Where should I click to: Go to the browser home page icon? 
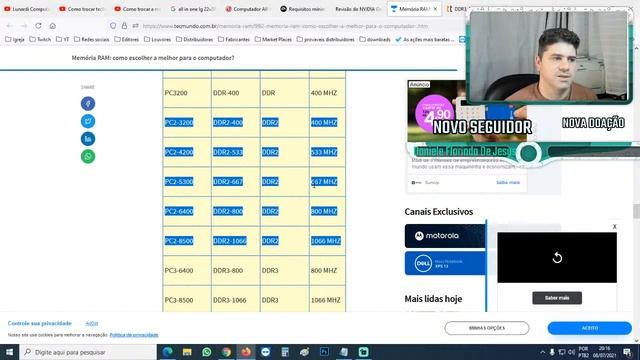(x=53, y=26)
